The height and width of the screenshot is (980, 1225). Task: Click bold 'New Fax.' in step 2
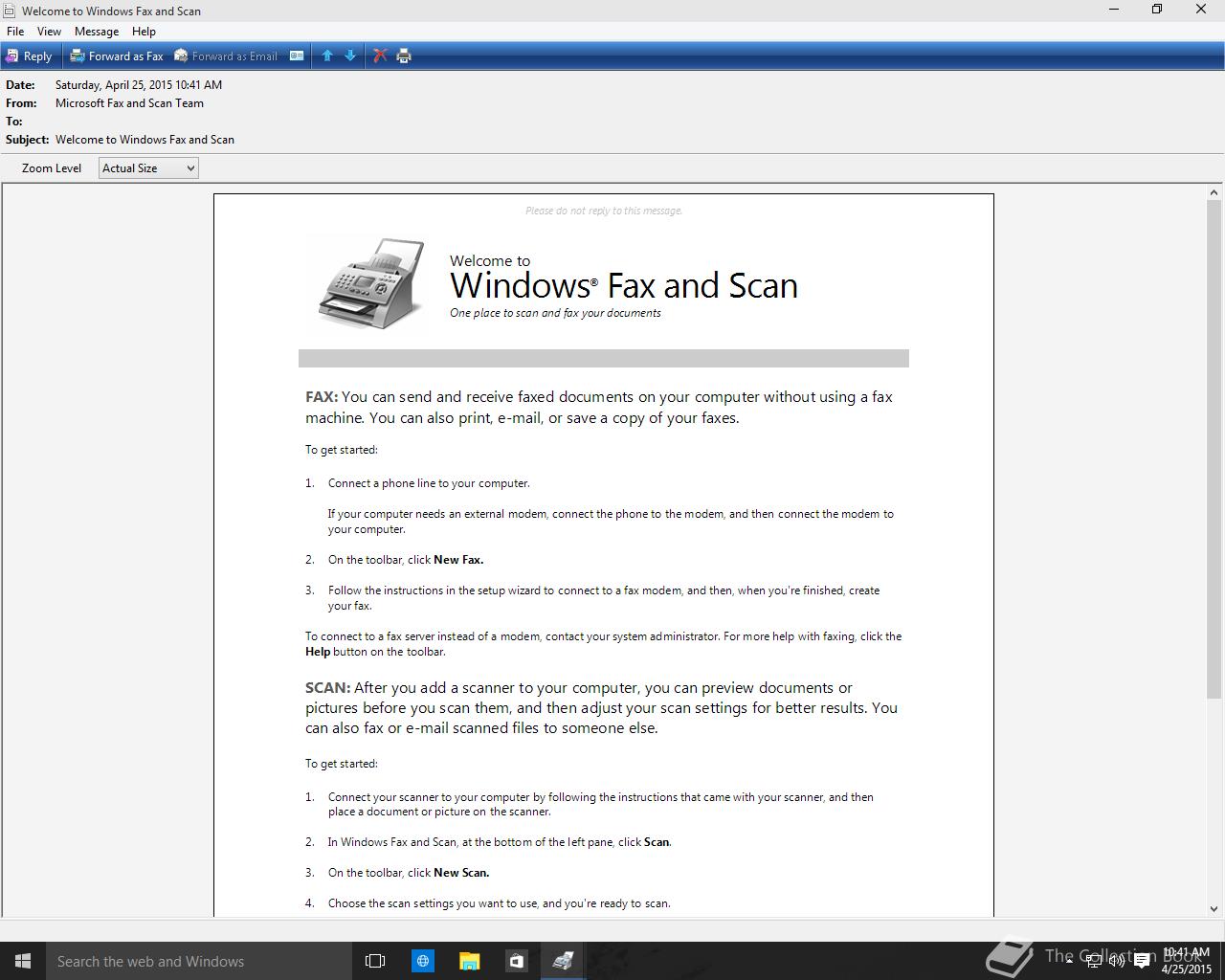click(x=458, y=560)
